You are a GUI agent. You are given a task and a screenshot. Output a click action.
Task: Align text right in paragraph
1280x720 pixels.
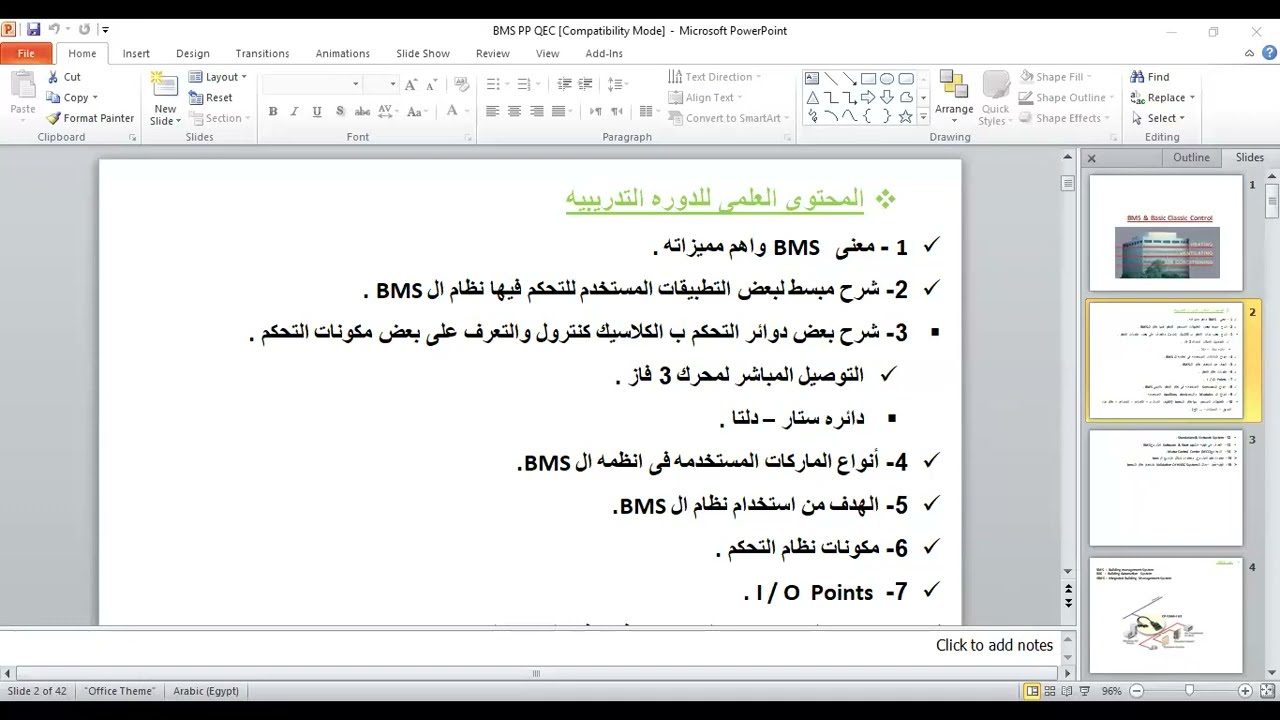[x=537, y=111]
